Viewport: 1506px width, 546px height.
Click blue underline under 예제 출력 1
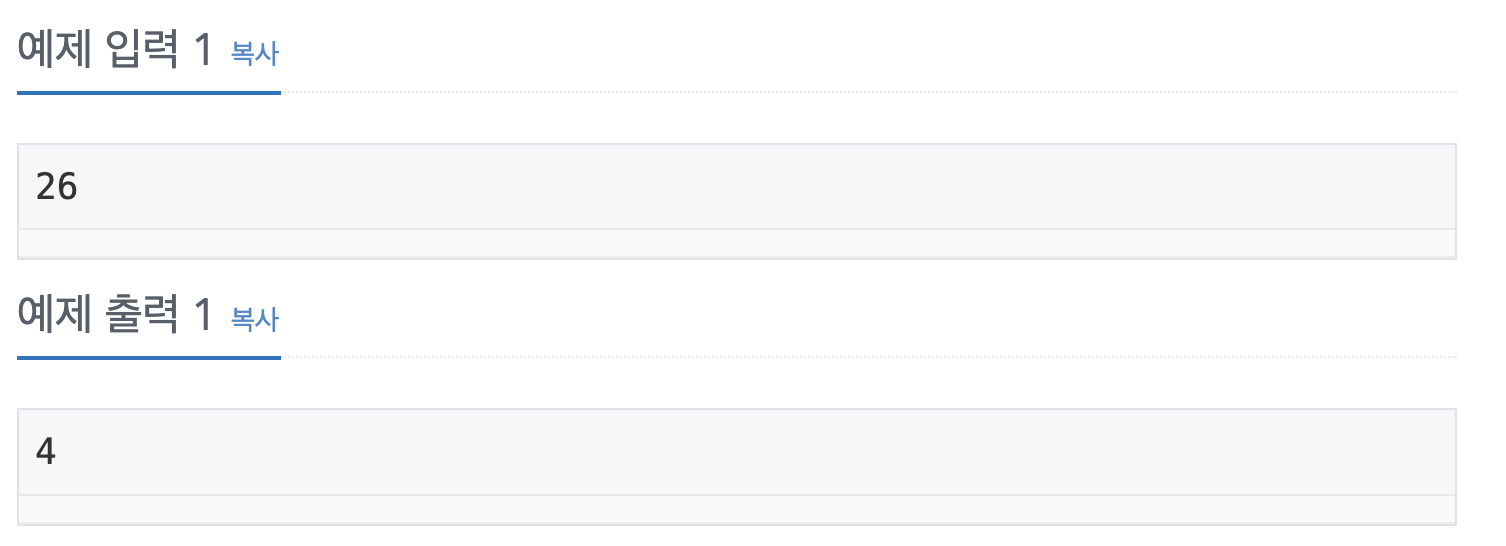(149, 357)
